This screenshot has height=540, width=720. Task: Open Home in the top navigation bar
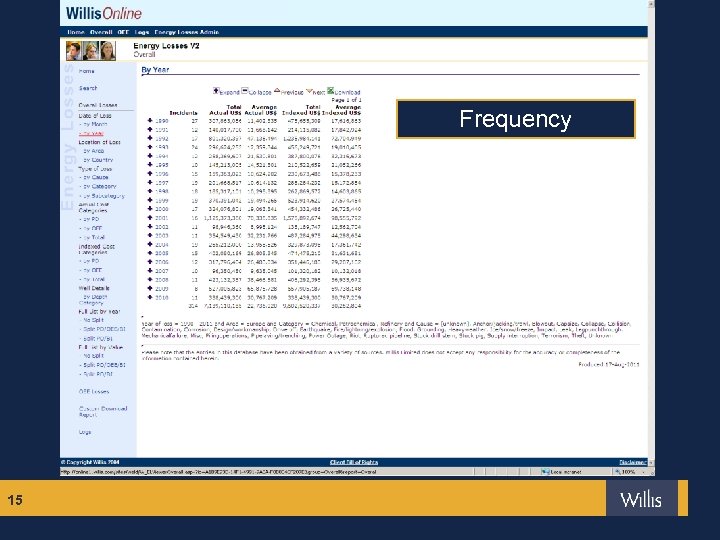point(76,32)
